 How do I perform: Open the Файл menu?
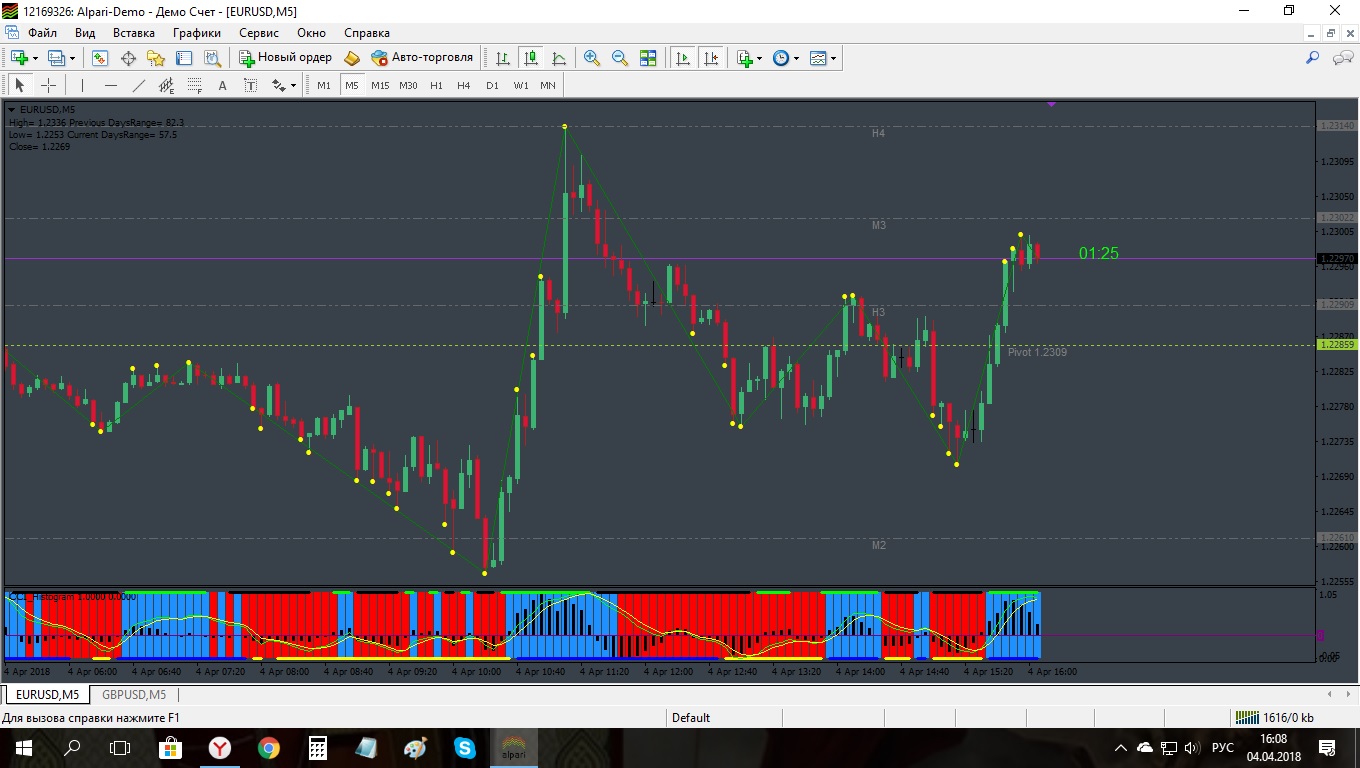pyautogui.click(x=43, y=33)
